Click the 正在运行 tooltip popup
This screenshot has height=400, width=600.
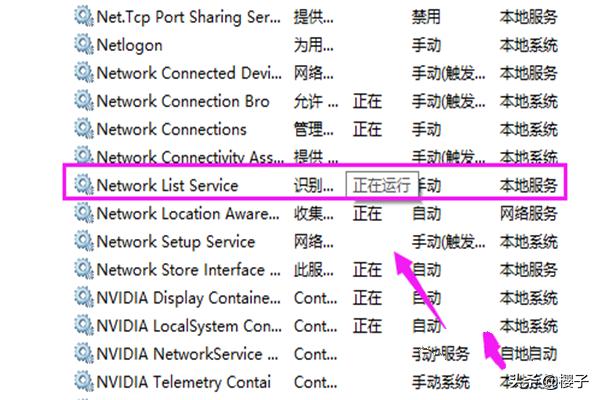(380, 186)
